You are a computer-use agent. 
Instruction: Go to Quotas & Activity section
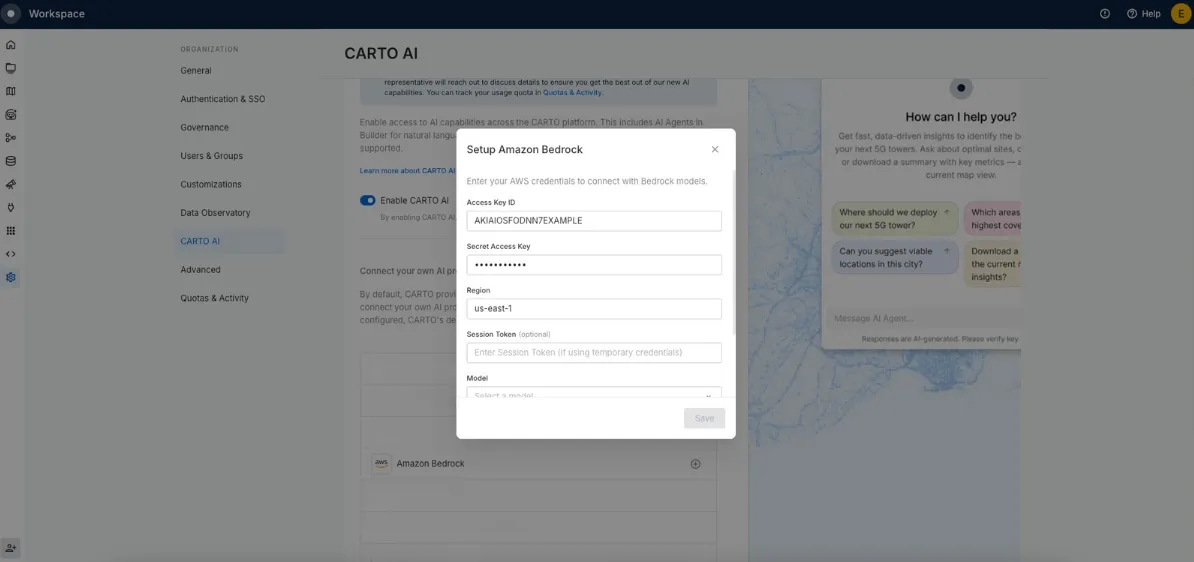tap(214, 298)
